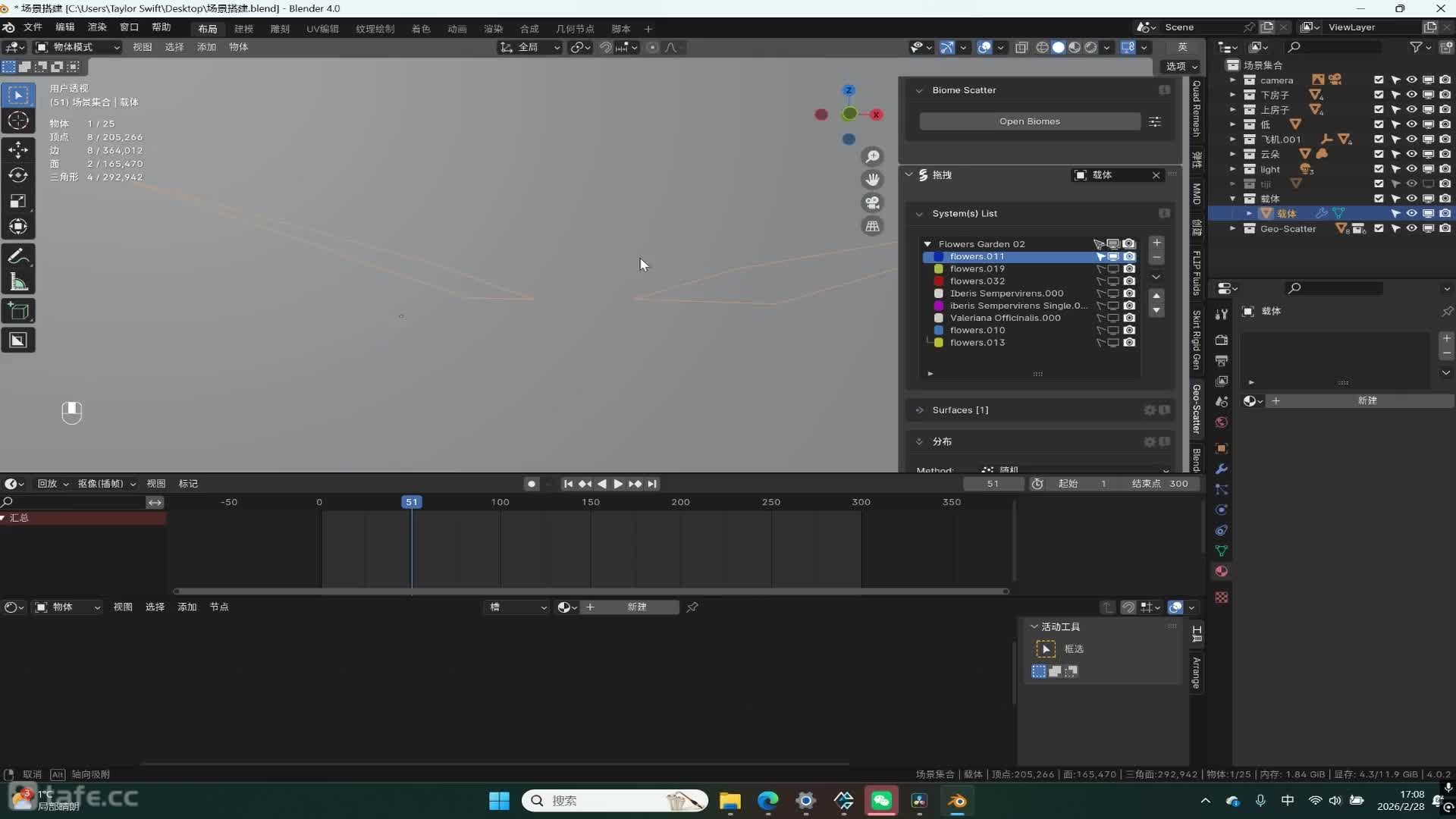Open Modifier properties wrench tab

point(1221,469)
